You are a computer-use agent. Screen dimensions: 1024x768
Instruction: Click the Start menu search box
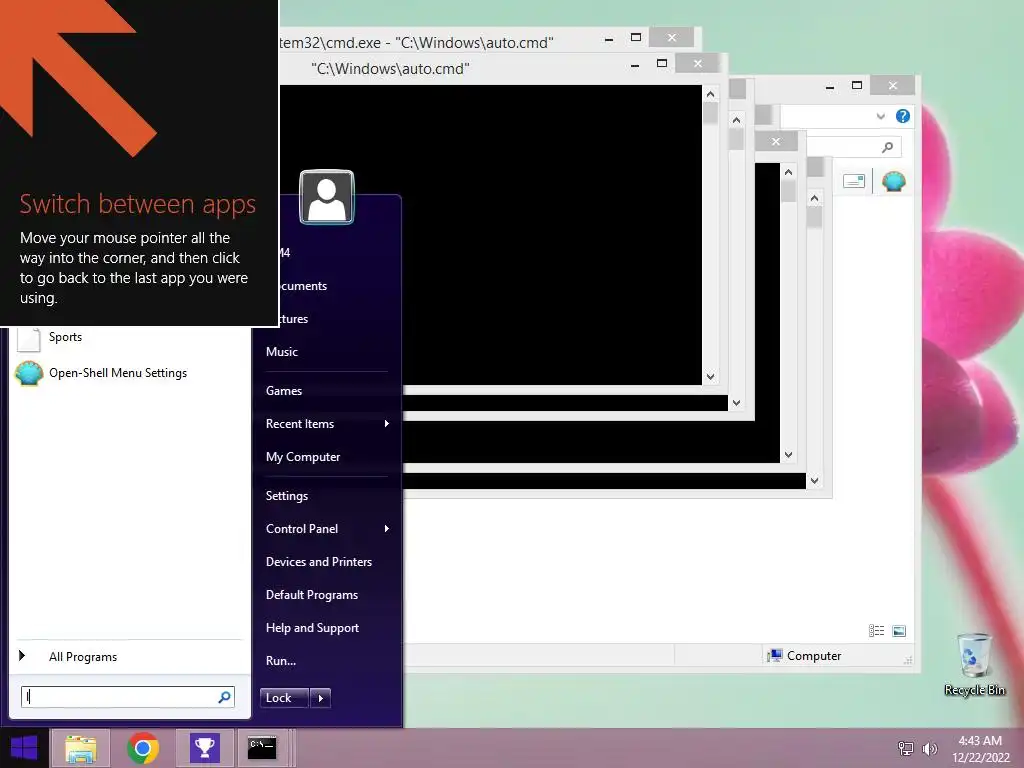point(127,697)
